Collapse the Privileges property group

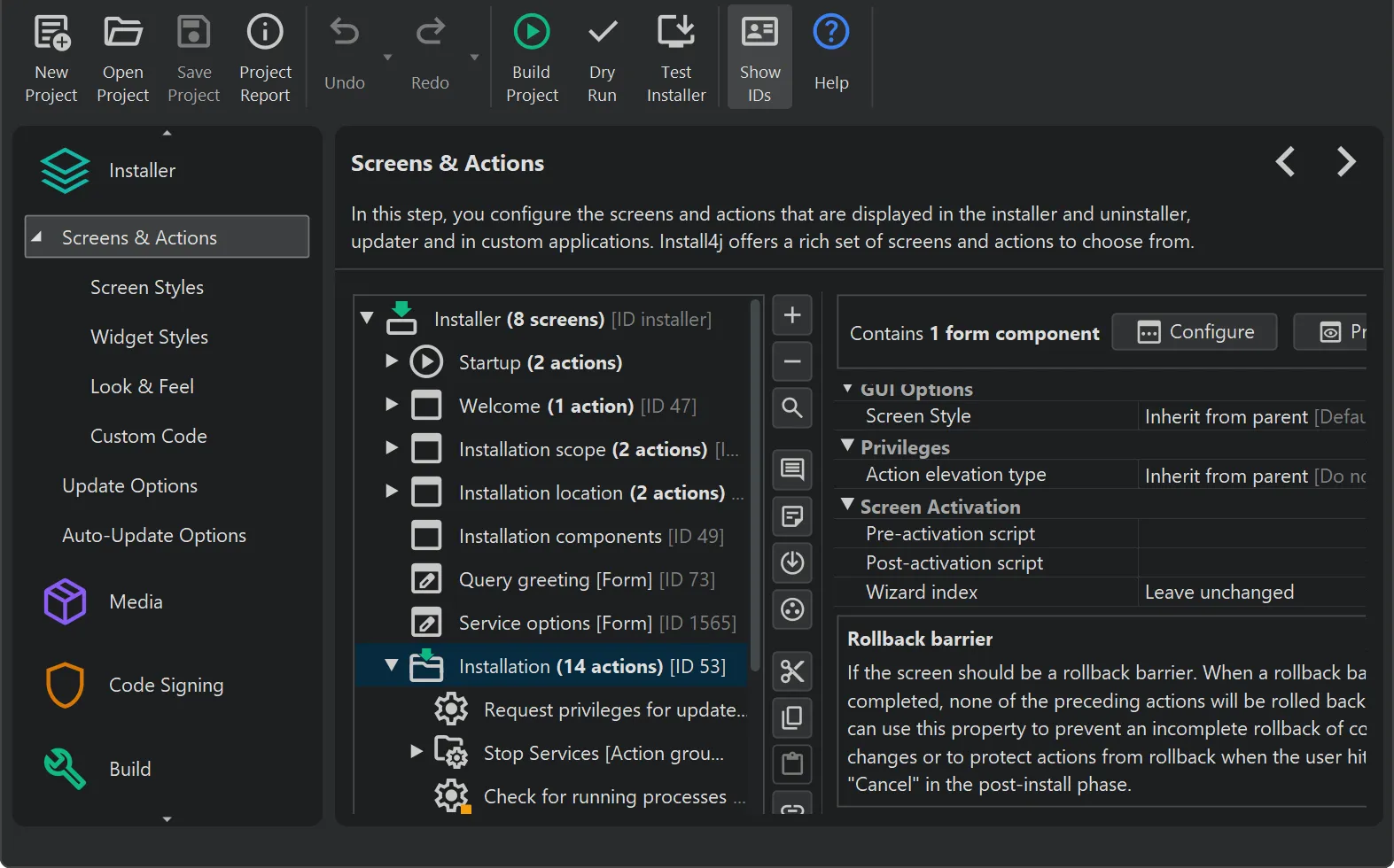(848, 446)
